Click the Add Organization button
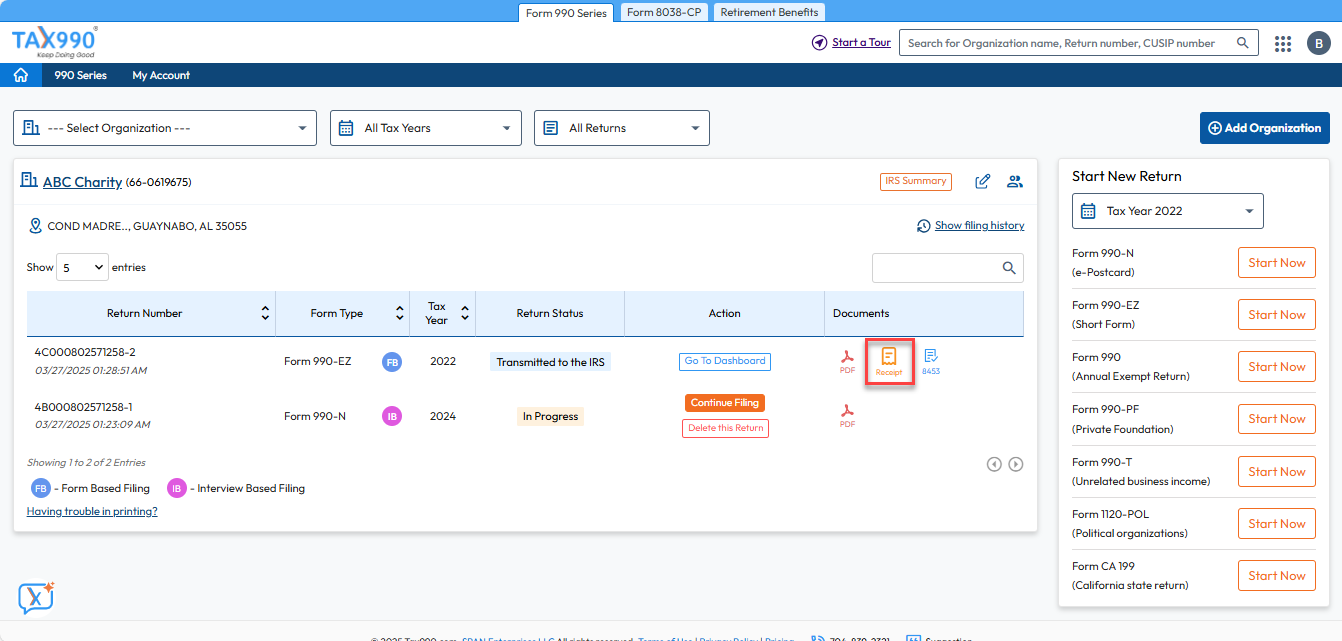 (x=1265, y=128)
